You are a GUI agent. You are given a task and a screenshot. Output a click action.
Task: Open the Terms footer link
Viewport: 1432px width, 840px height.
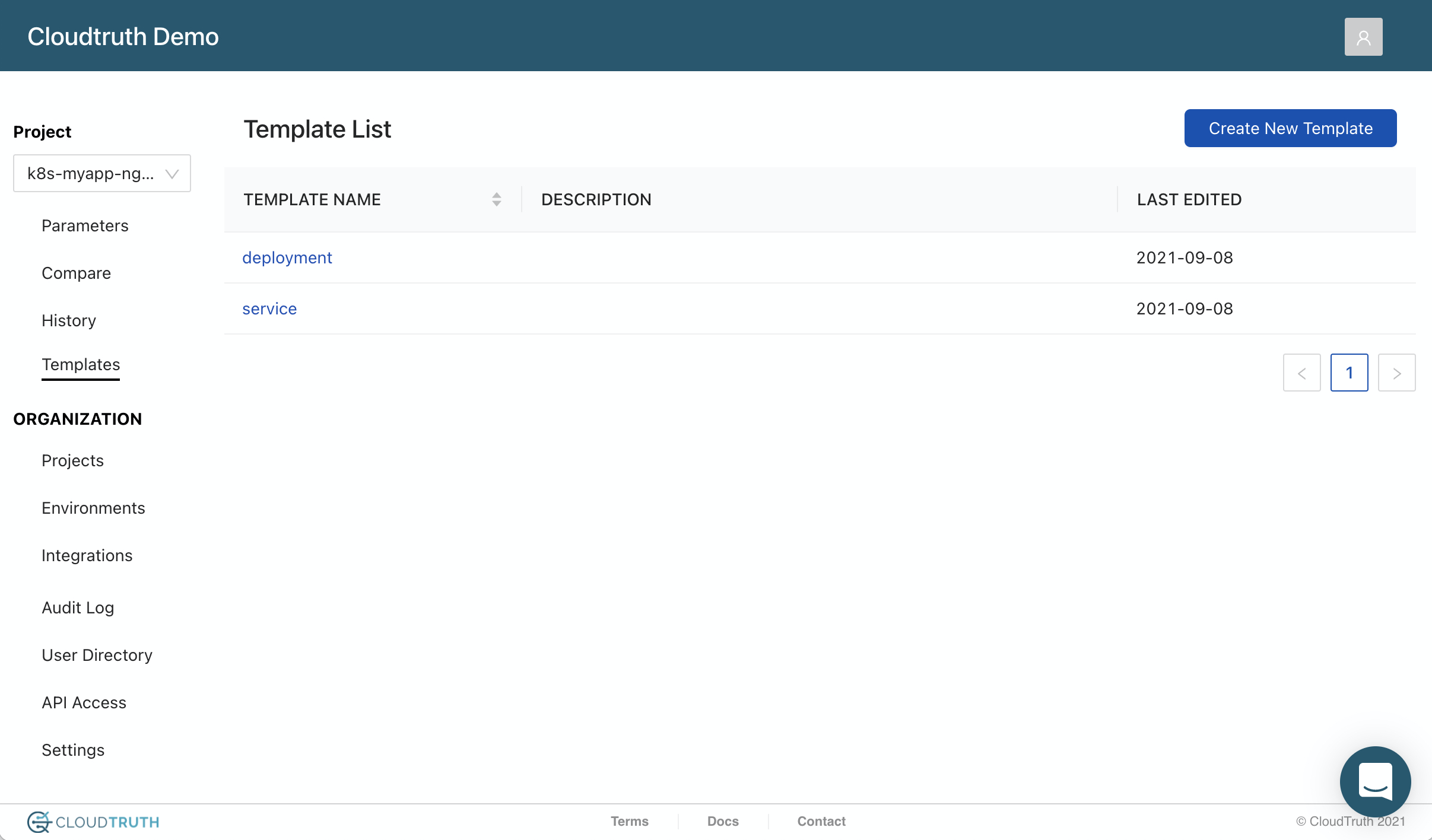click(630, 821)
